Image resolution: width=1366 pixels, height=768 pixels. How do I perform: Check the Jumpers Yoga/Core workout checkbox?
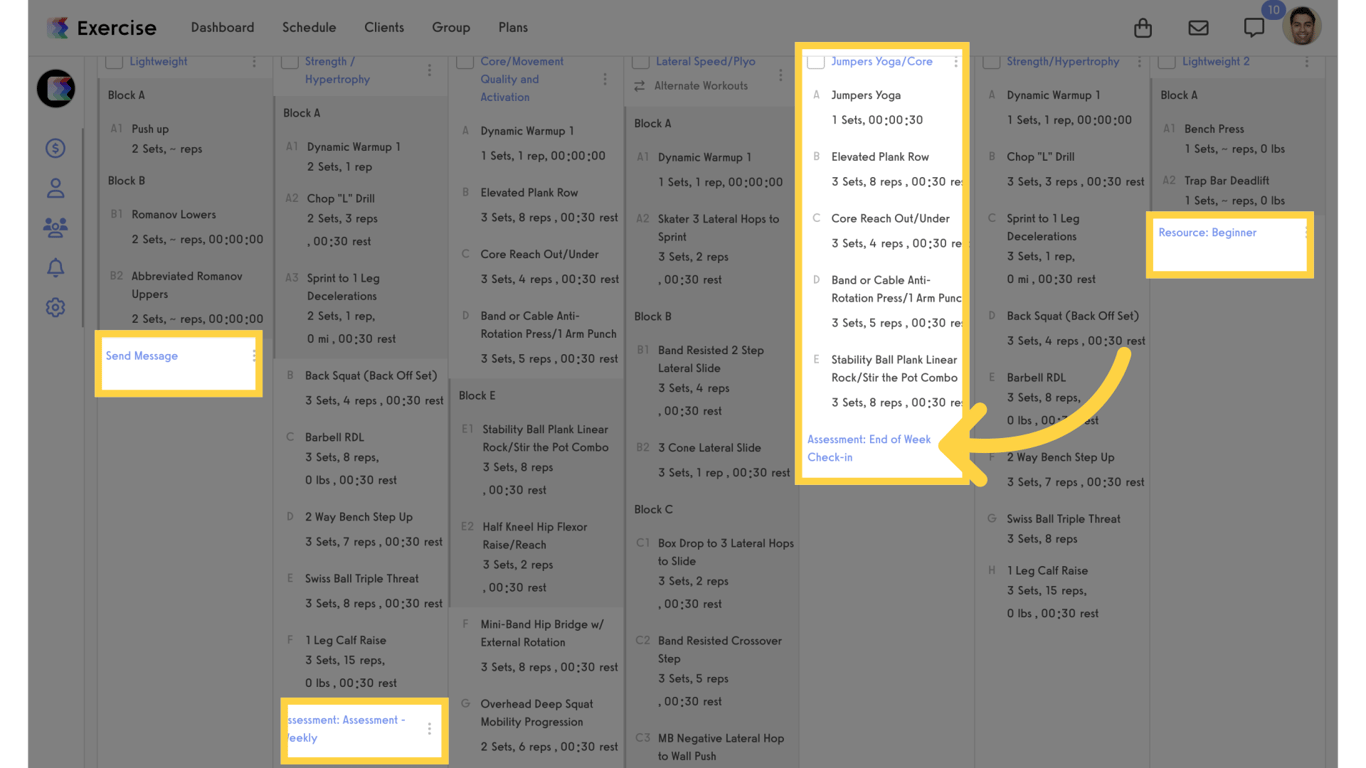click(x=814, y=61)
